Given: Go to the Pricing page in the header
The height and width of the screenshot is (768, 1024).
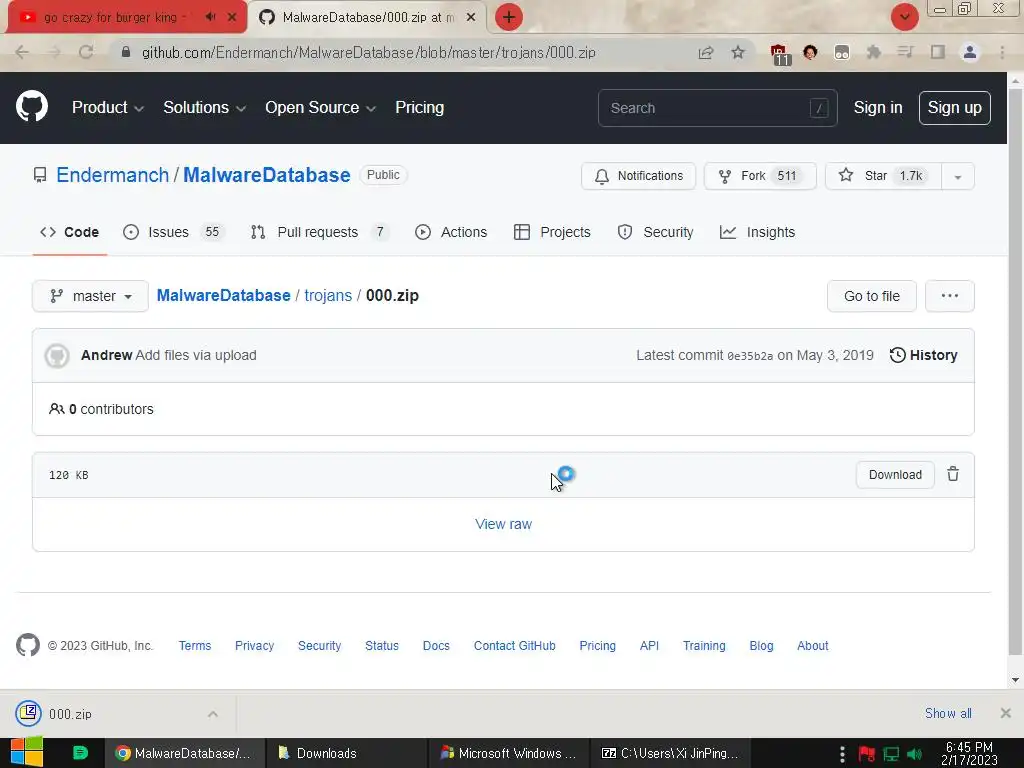Looking at the screenshot, I should [x=419, y=108].
